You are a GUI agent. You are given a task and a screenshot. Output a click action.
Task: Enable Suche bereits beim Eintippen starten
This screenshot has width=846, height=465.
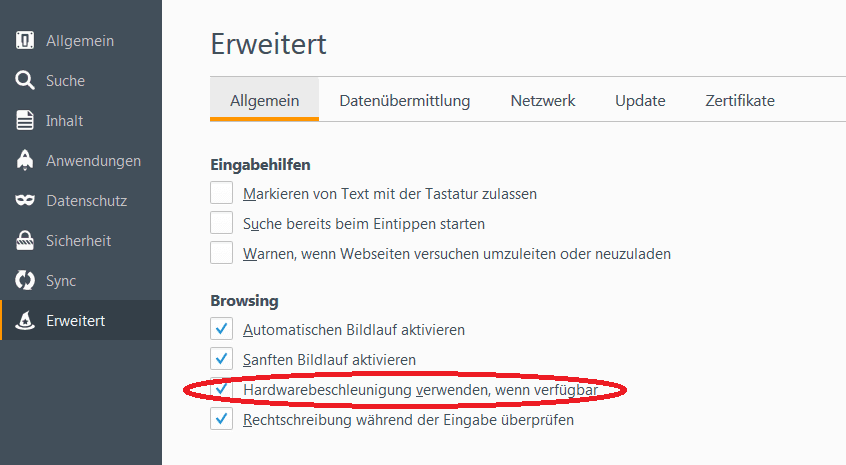coord(221,223)
